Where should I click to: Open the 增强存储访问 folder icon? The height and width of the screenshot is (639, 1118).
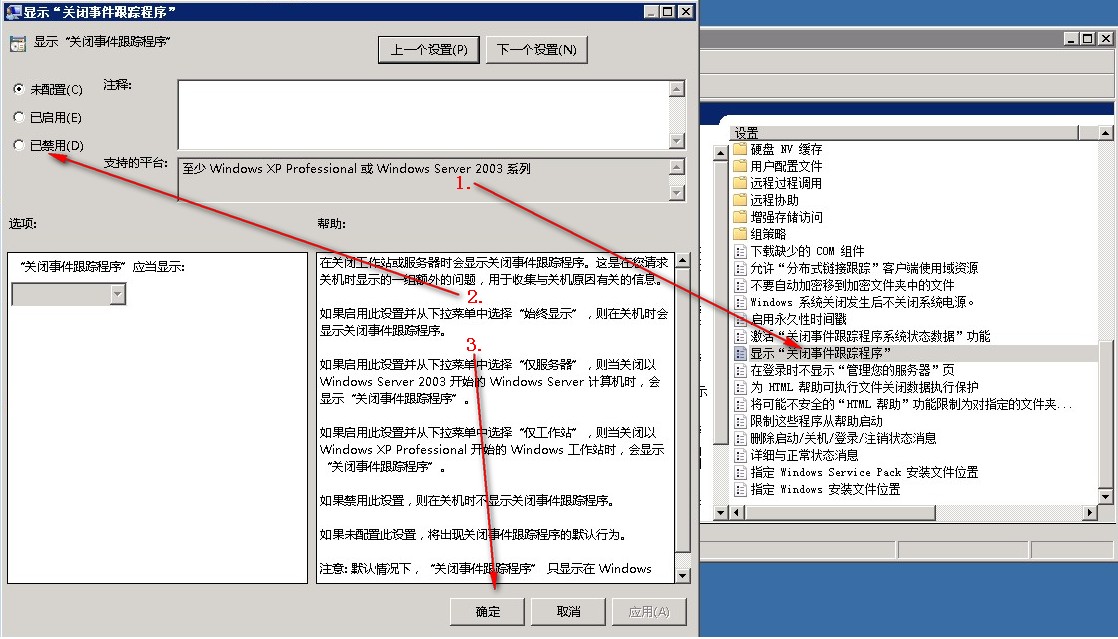[x=740, y=217]
